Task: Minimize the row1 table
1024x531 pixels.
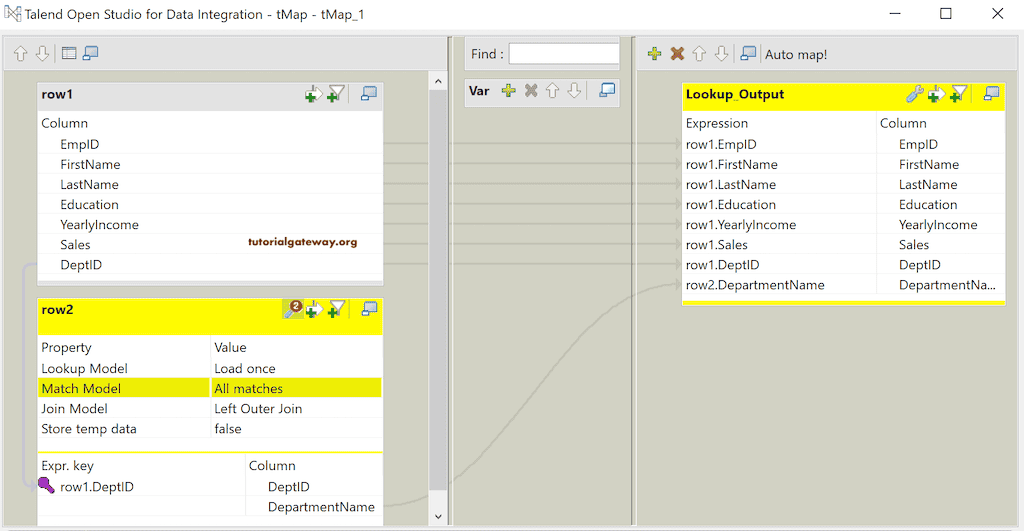Action: pos(369,93)
